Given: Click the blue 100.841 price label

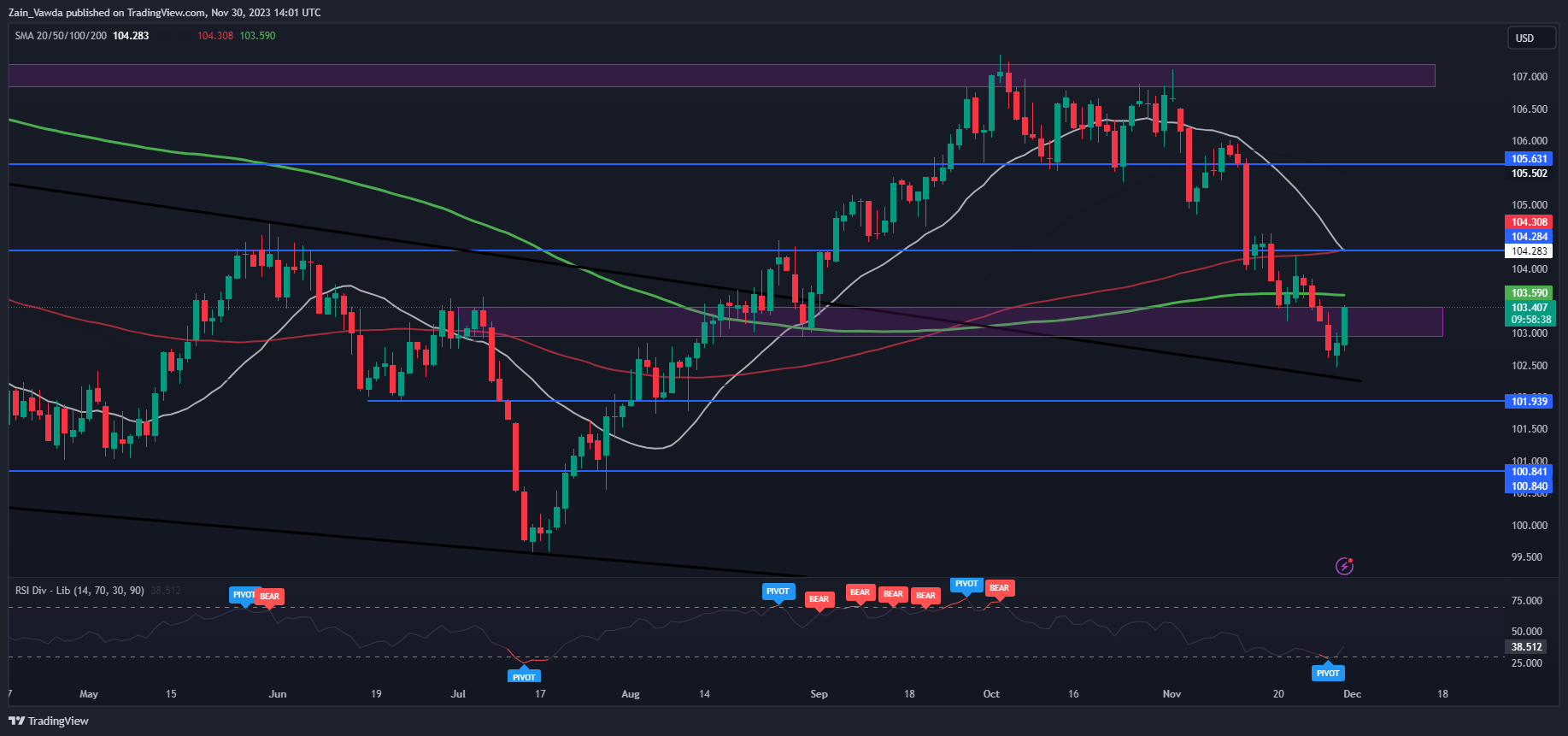Looking at the screenshot, I should (x=1529, y=472).
